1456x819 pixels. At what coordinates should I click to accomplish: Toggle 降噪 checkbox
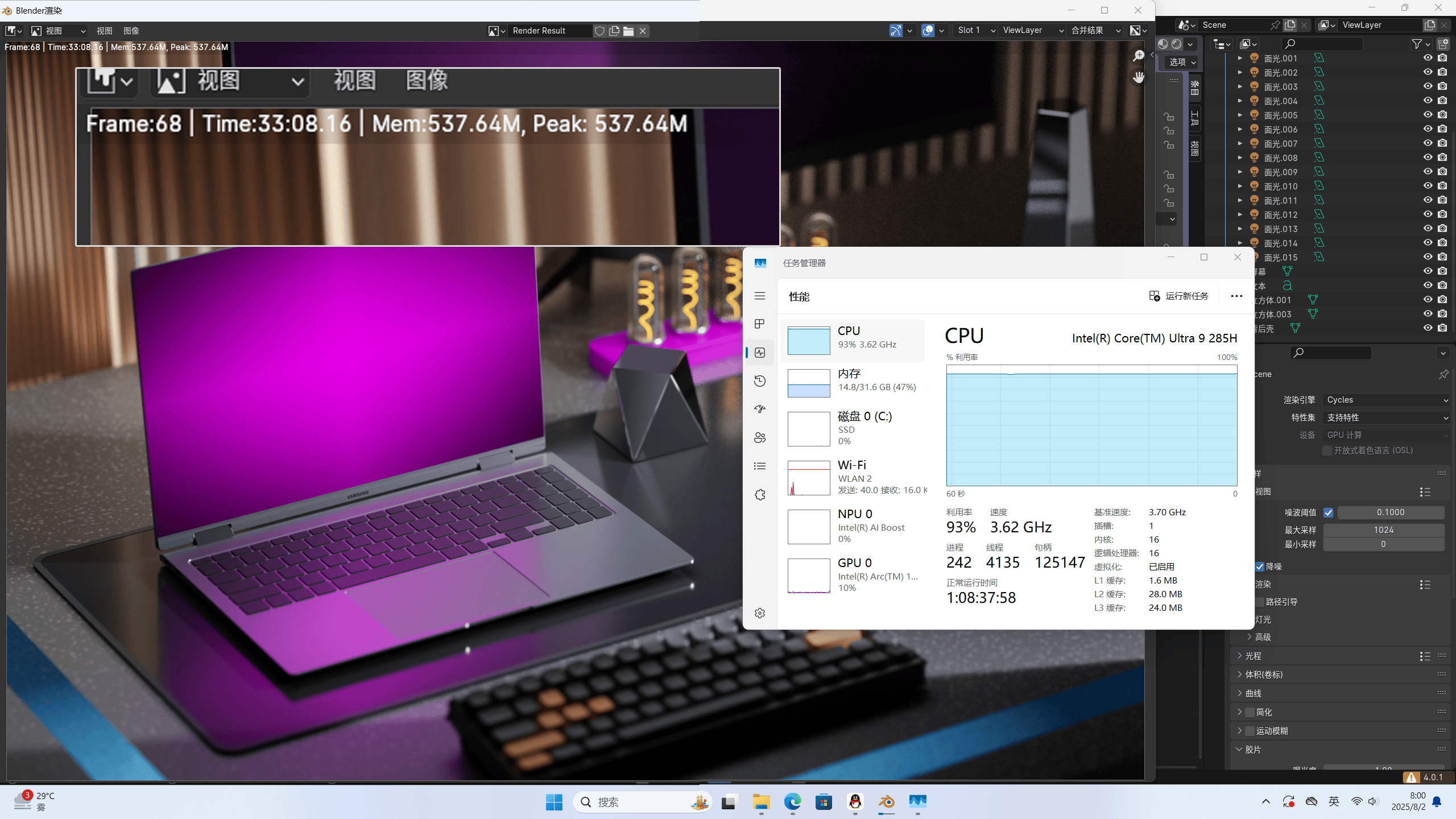(1260, 566)
